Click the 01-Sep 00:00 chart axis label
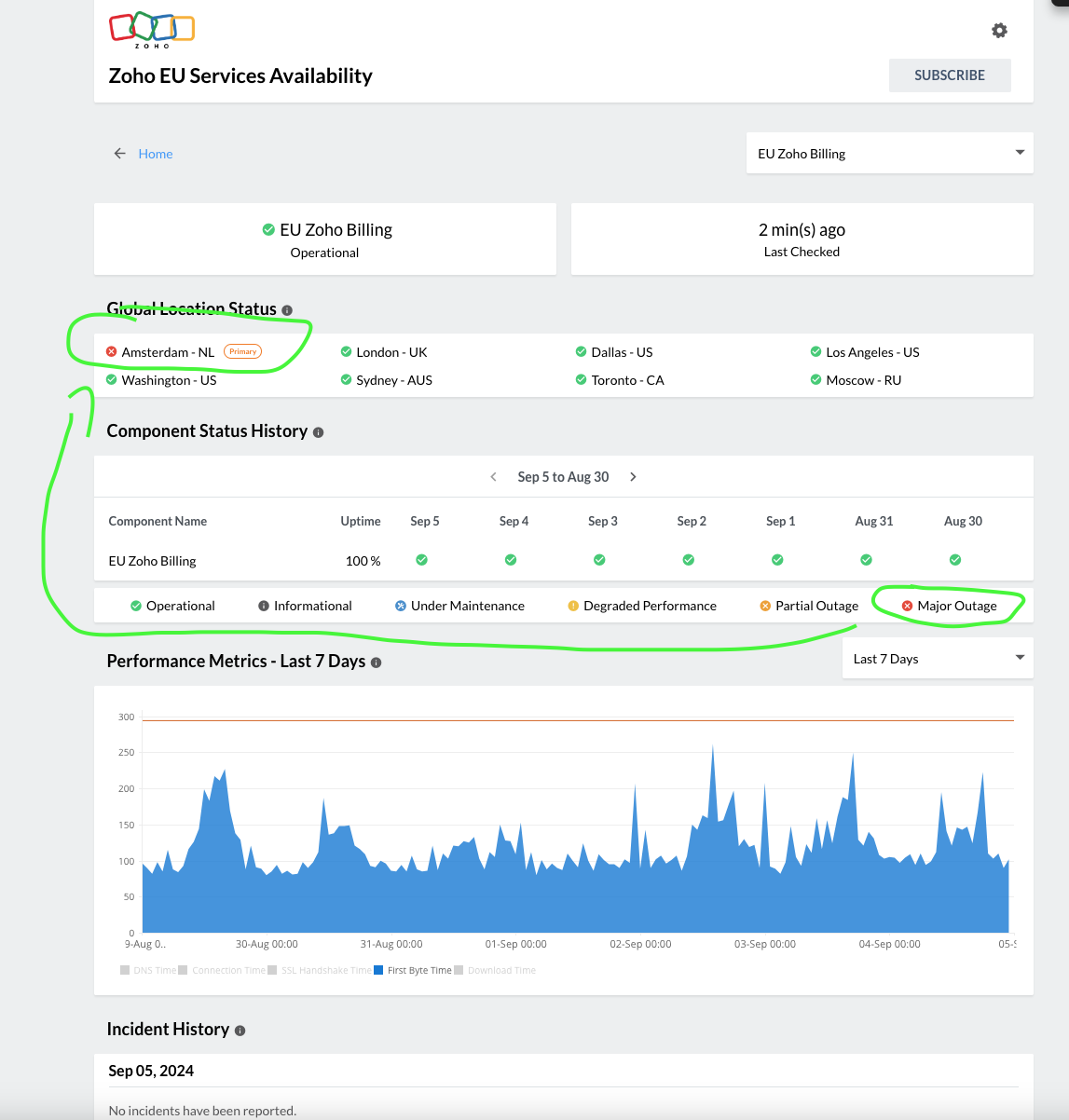Screen dimensions: 1069x1120 [516, 944]
